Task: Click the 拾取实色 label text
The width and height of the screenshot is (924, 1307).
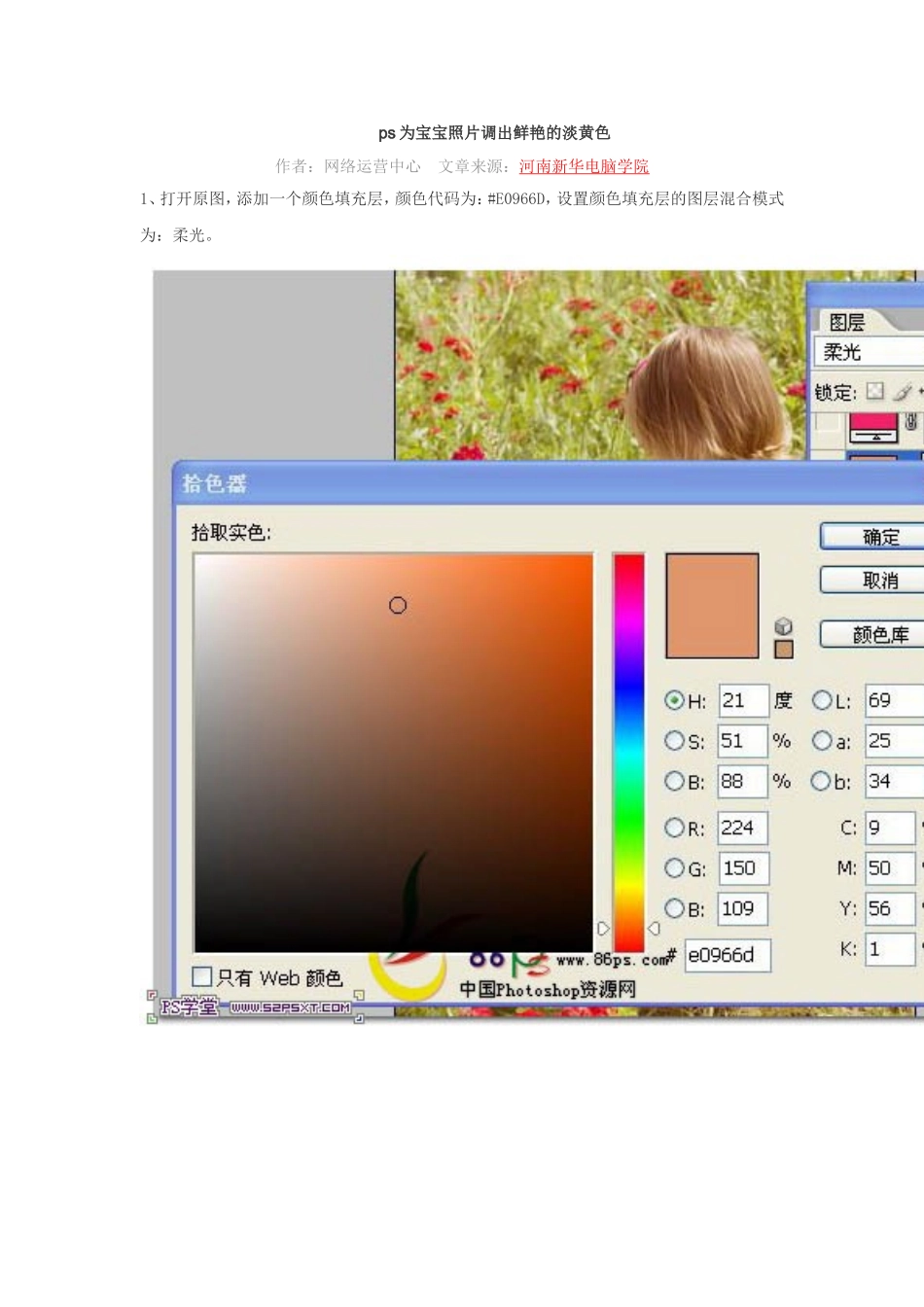Action: [x=231, y=533]
